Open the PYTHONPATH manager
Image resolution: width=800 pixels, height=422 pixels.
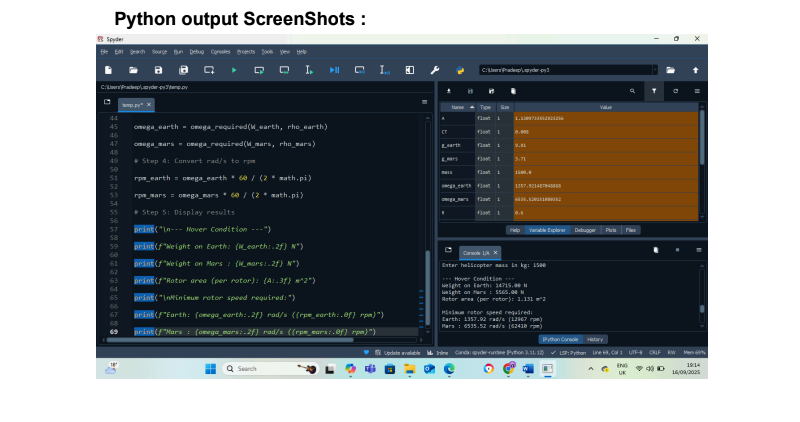click(460, 70)
